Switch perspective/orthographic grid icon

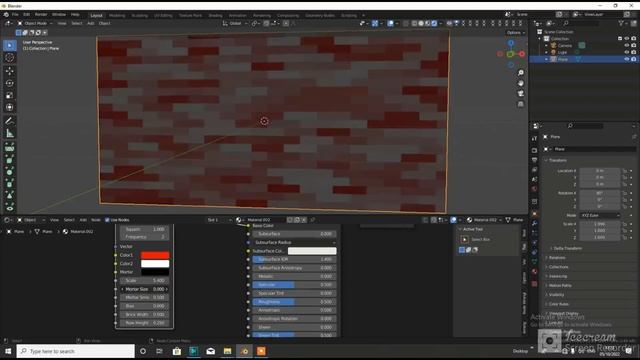520,104
